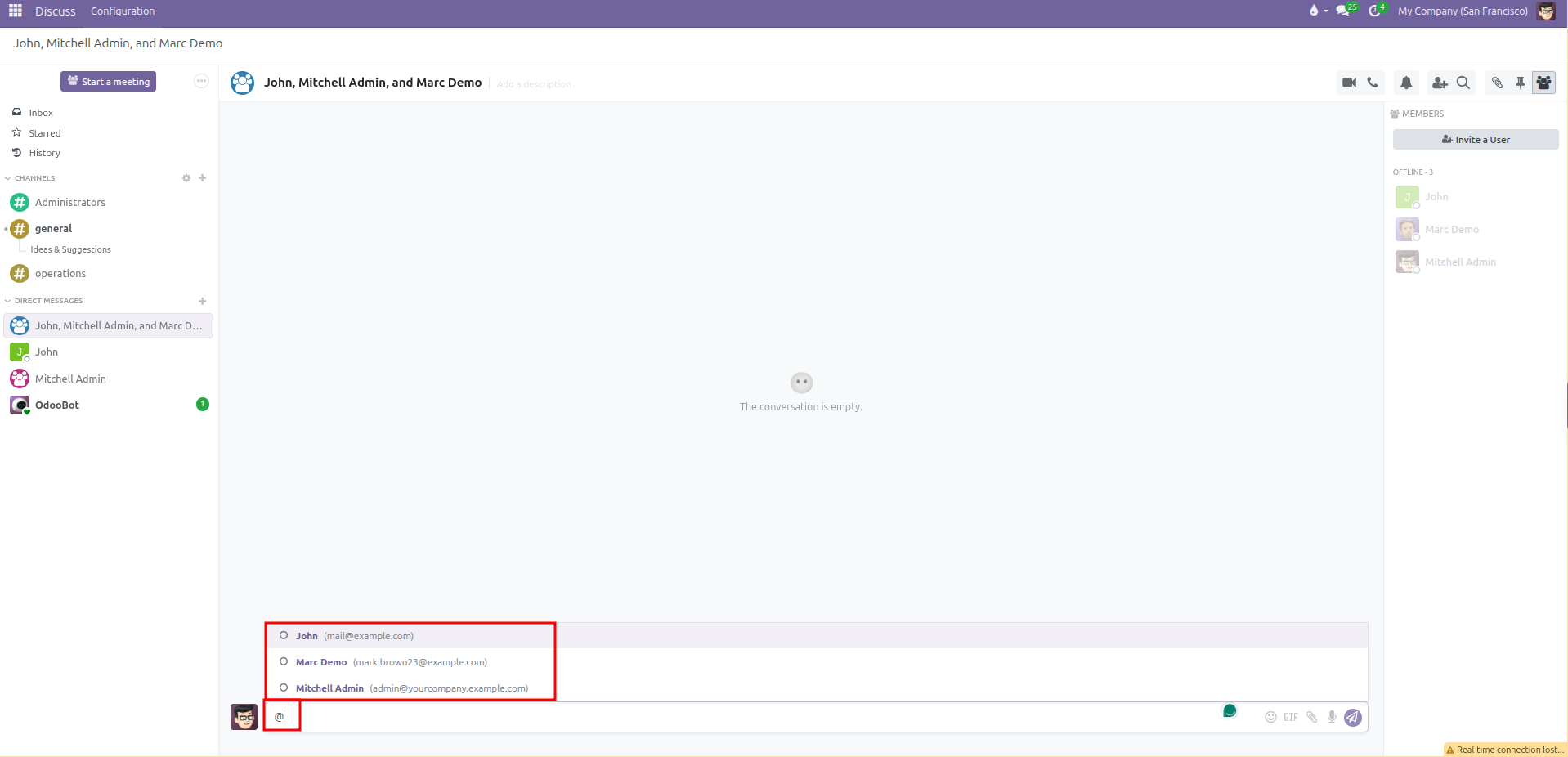Click the add users icon in header
Screen dimensions: 1568x757
[x=1440, y=83]
